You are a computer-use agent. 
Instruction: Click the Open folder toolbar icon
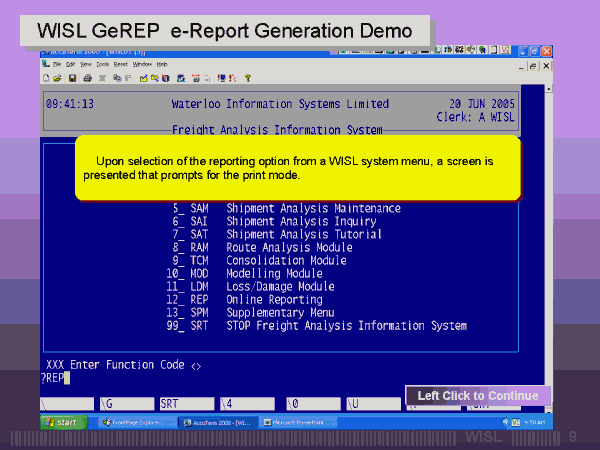58,77
